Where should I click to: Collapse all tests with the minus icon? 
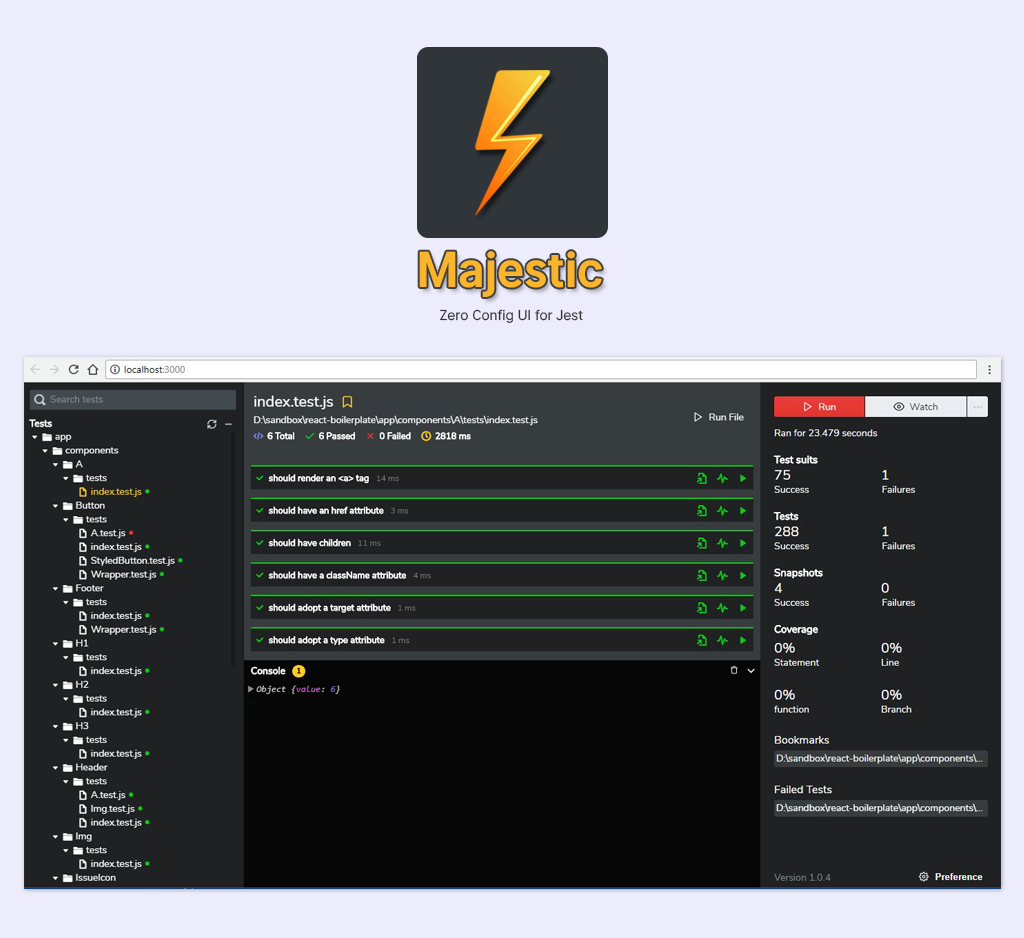point(229,424)
